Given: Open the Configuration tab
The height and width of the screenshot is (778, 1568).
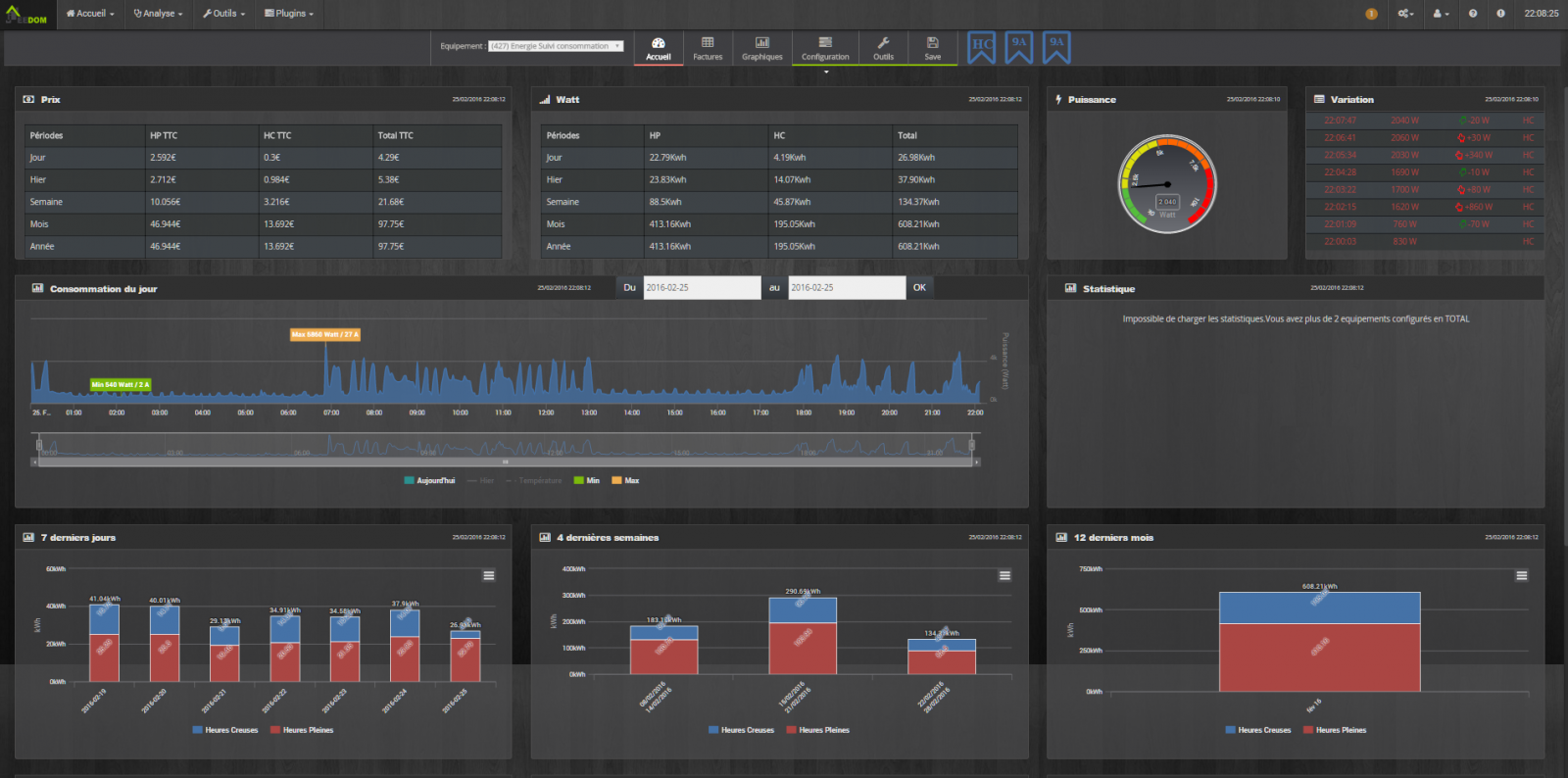Looking at the screenshot, I should 825,48.
